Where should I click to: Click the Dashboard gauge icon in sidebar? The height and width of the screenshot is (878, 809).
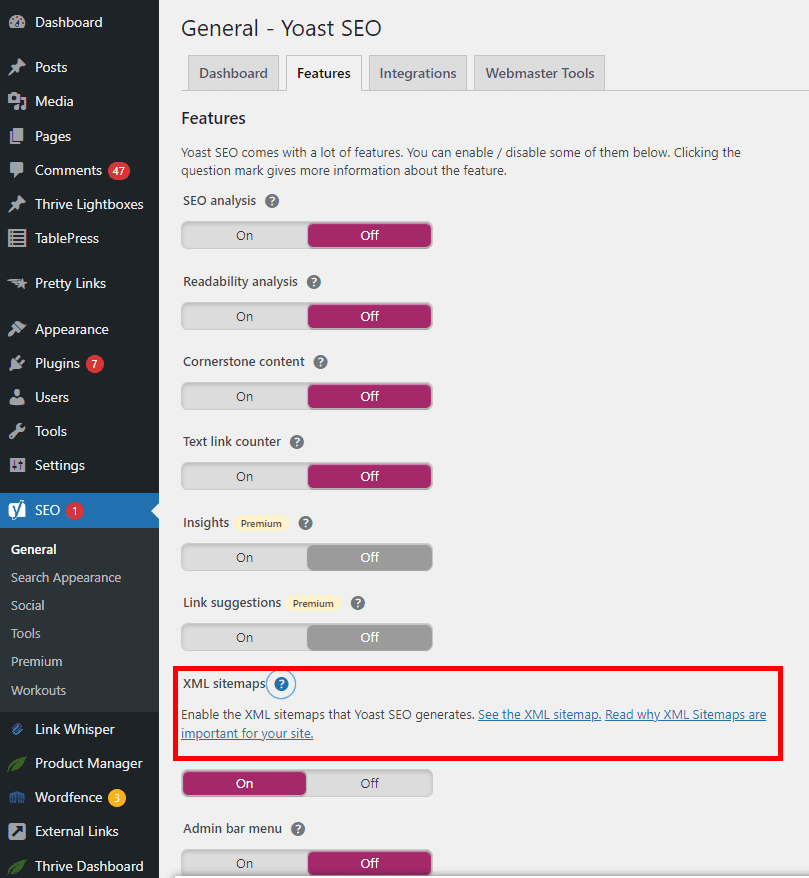tap(17, 22)
